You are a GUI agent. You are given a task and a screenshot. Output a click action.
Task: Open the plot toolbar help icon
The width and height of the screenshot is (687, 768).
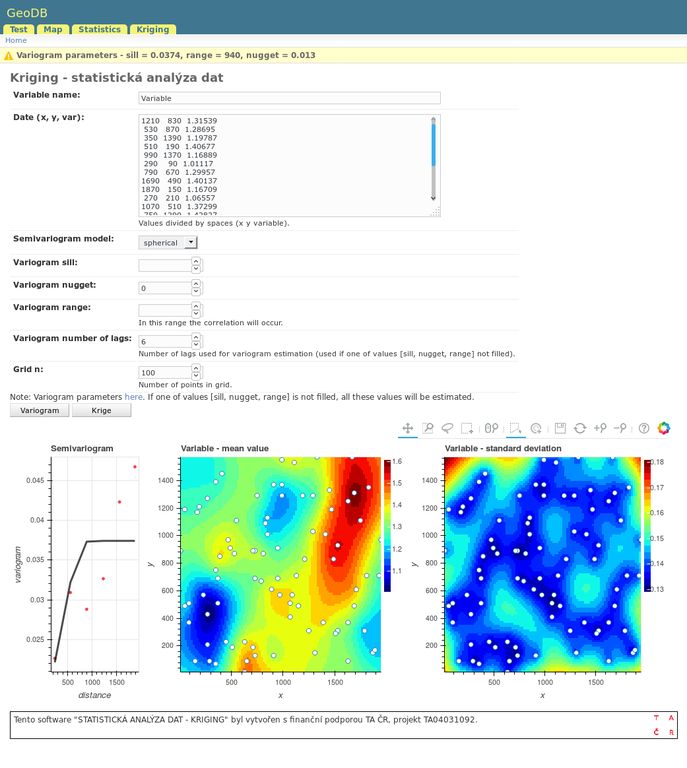click(644, 428)
